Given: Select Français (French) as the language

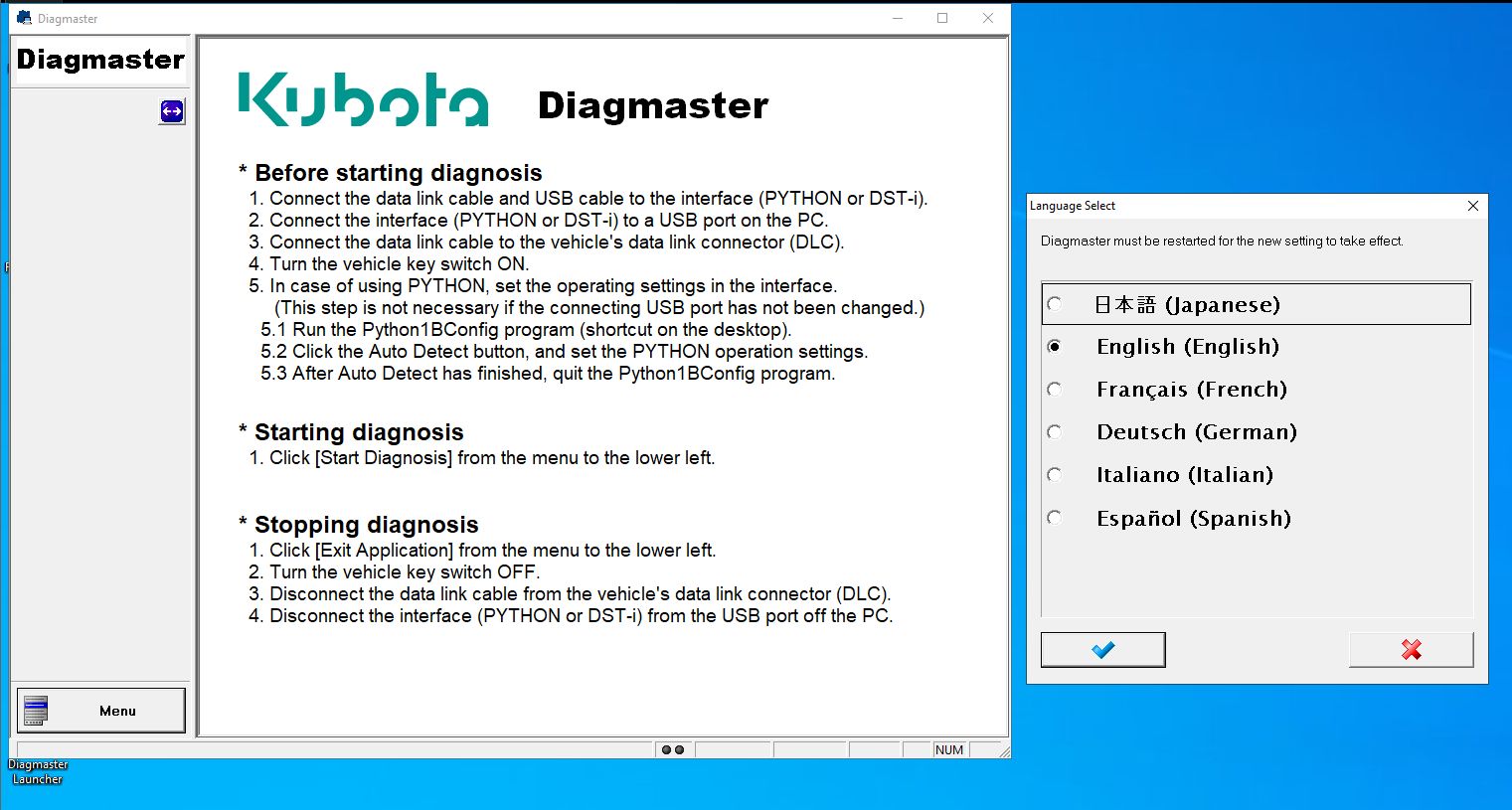Looking at the screenshot, I should point(1055,390).
